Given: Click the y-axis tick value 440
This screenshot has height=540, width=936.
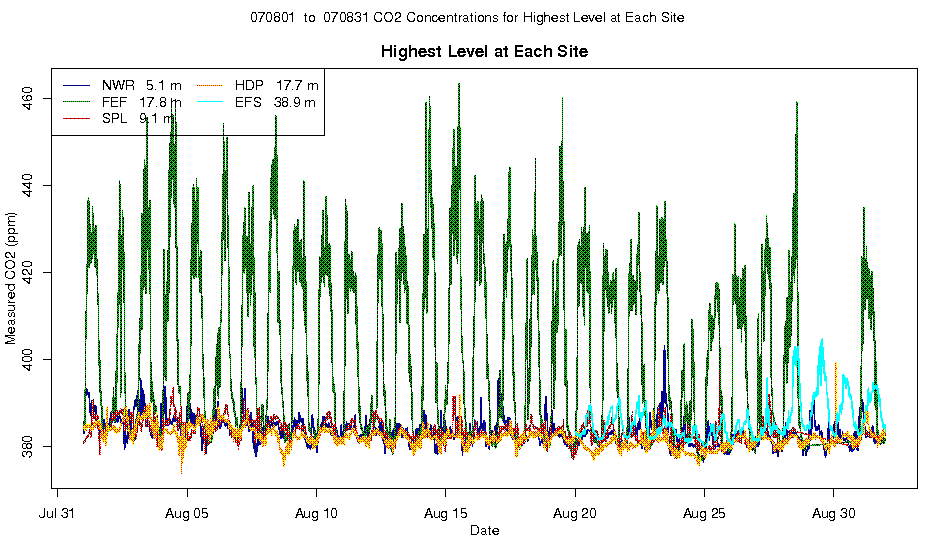Looking at the screenshot, I should pos(27,186).
